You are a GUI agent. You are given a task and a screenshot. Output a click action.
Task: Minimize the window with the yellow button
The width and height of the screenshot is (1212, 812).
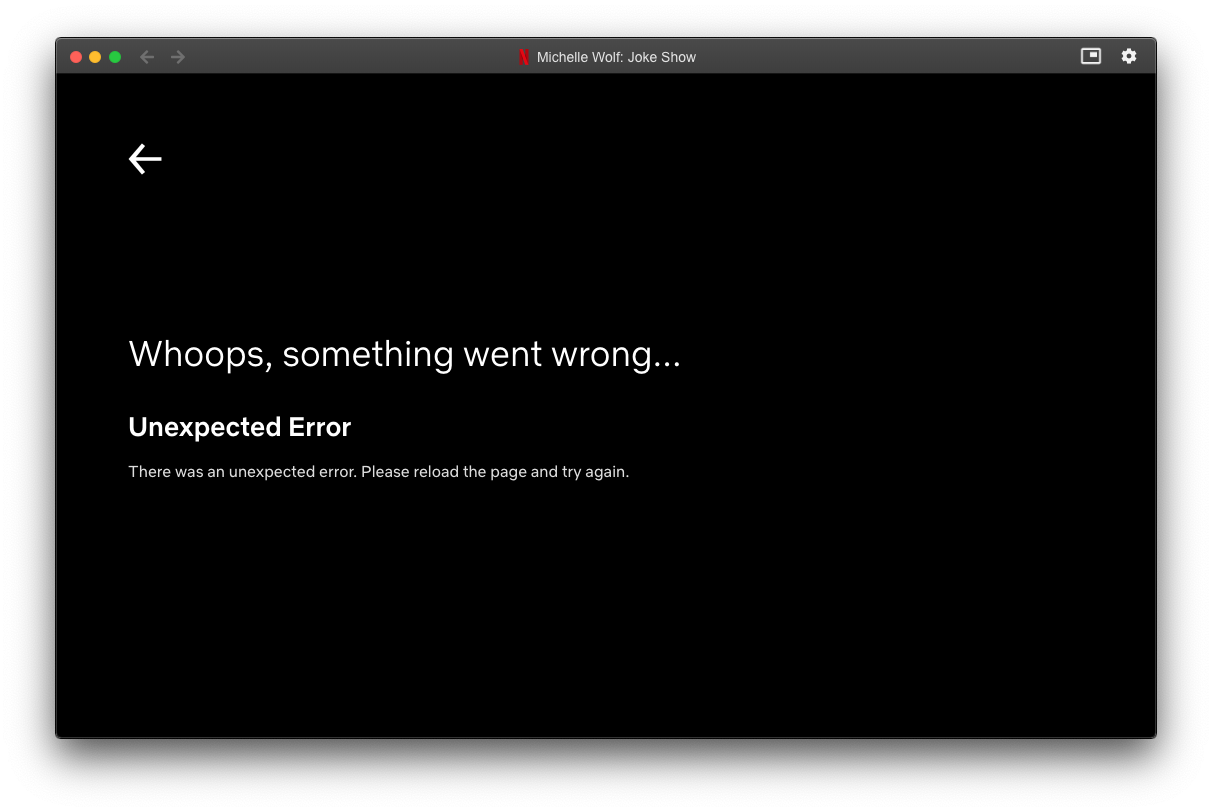[x=95, y=57]
